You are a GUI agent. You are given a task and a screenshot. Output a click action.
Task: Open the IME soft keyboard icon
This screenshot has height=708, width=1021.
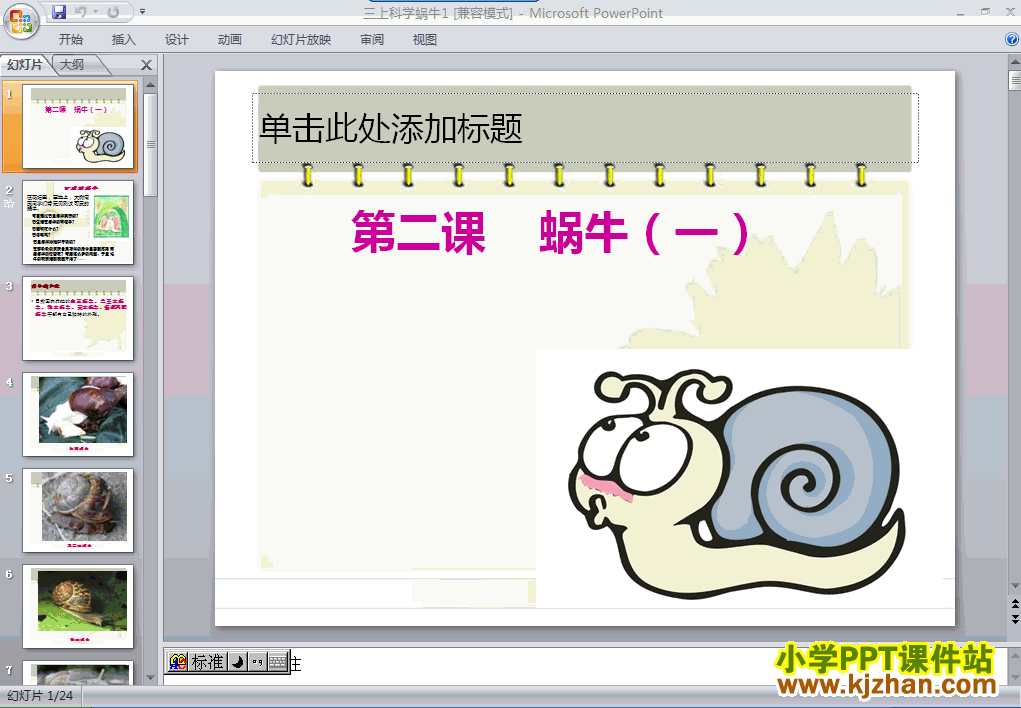tap(278, 662)
